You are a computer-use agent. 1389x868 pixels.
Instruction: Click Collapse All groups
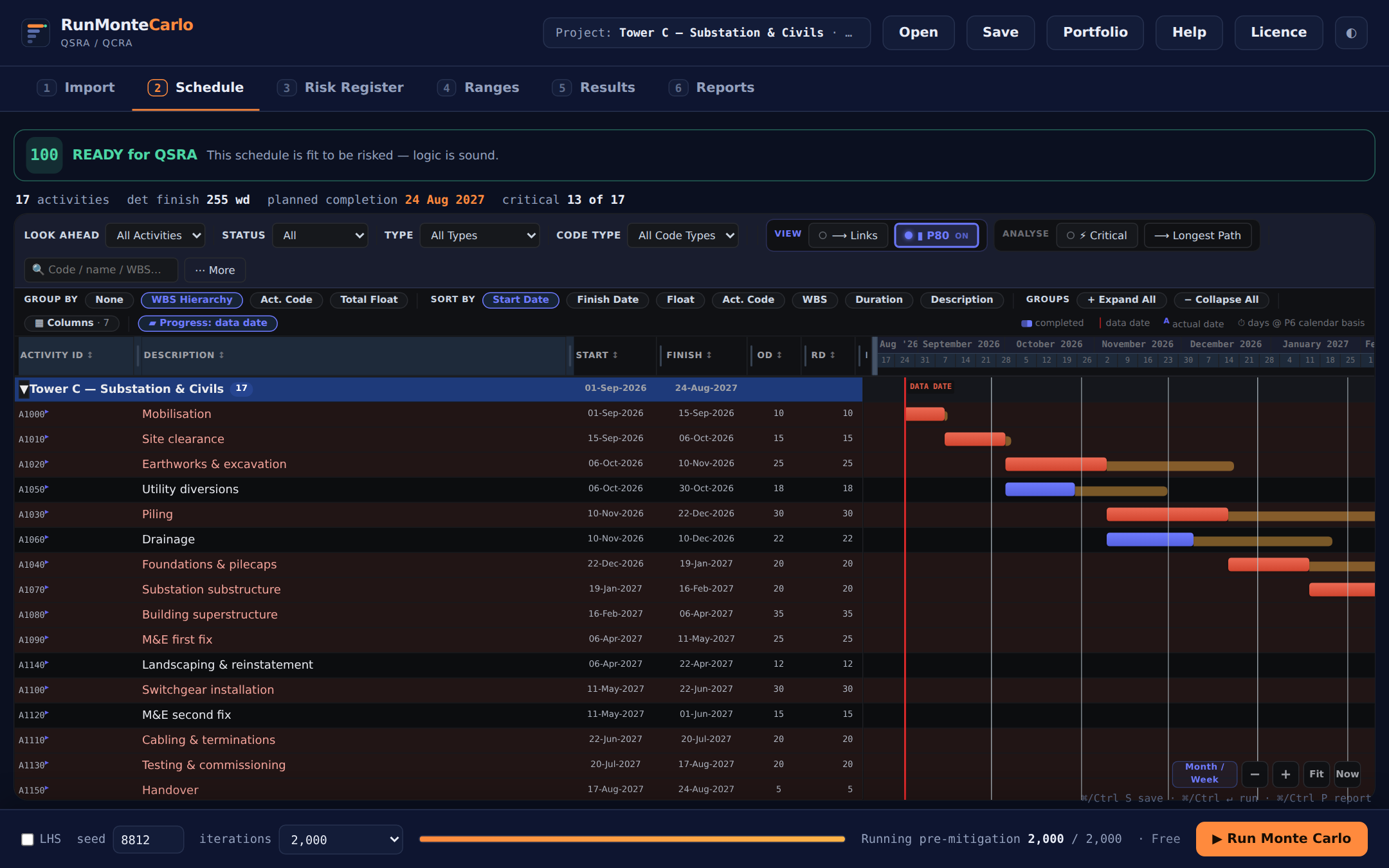[x=1221, y=300]
